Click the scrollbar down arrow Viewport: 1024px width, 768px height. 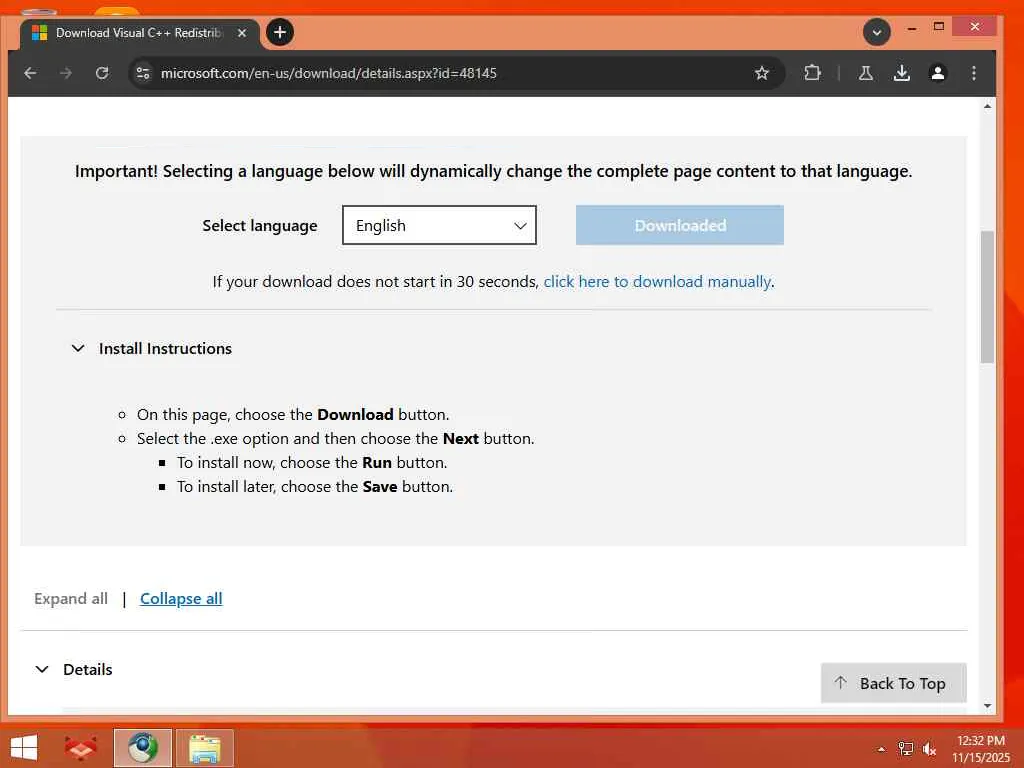[987, 706]
